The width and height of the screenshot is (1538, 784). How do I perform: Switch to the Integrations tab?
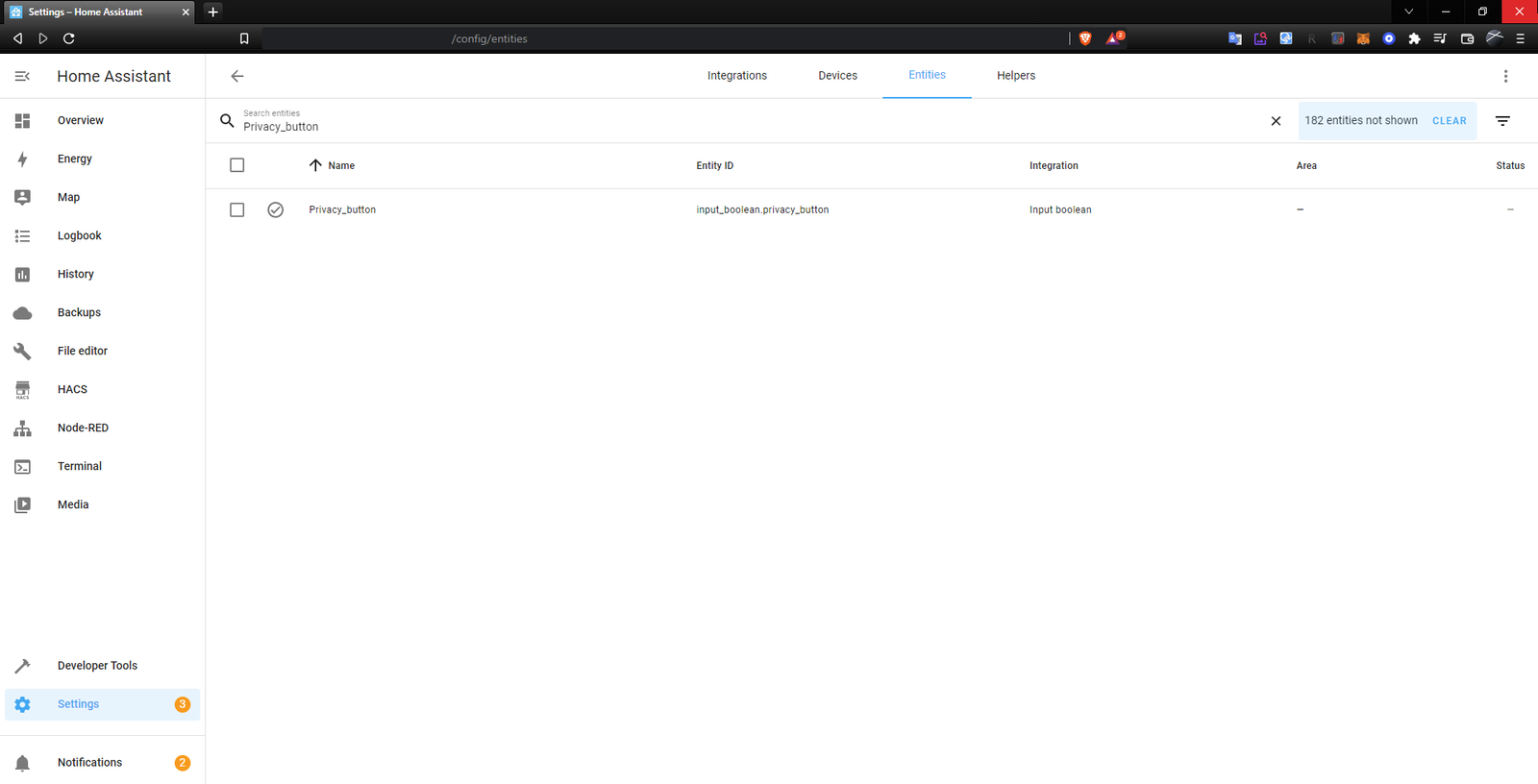coord(736,76)
